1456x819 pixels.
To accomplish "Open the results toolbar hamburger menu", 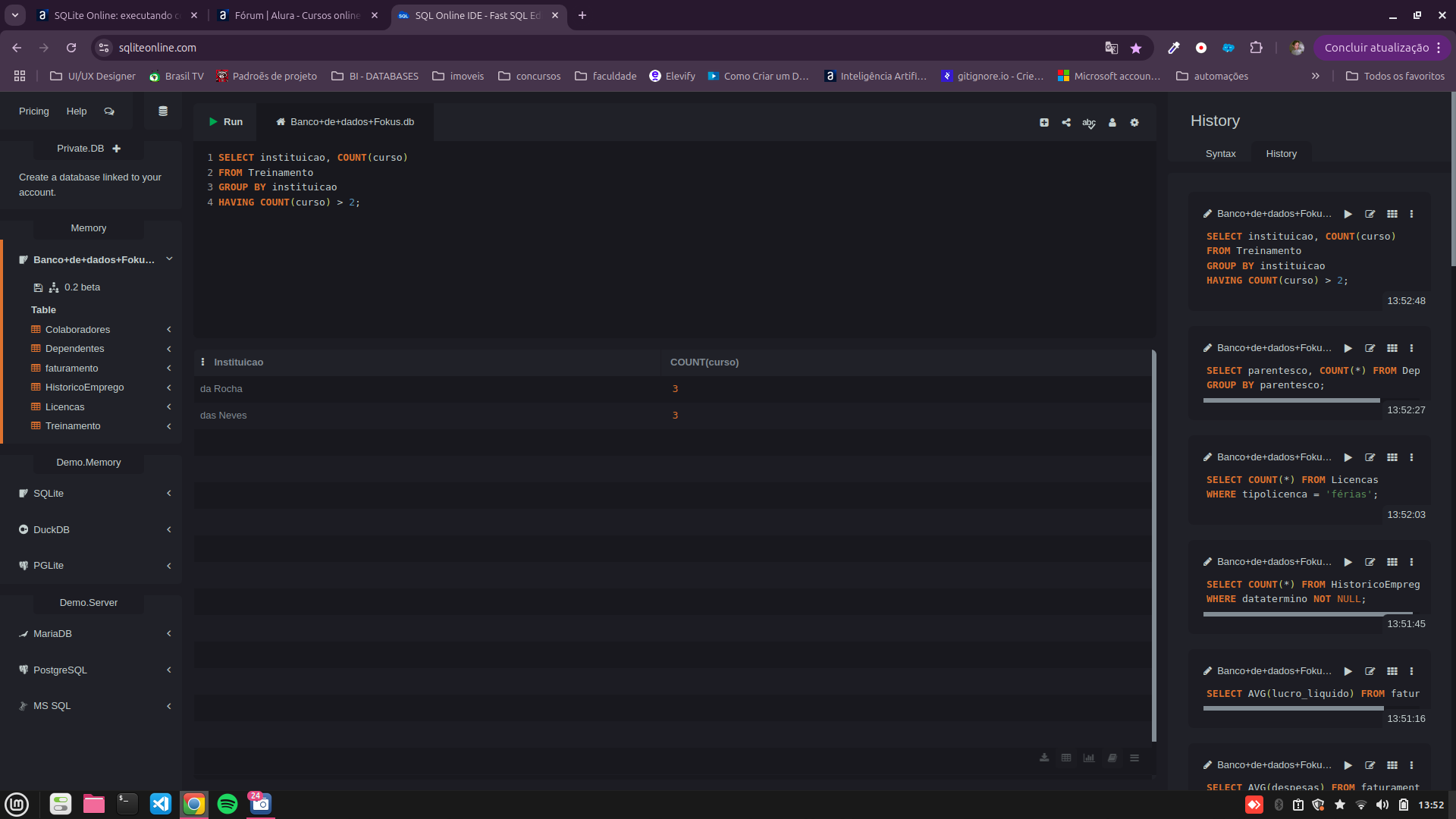I will point(1134,758).
